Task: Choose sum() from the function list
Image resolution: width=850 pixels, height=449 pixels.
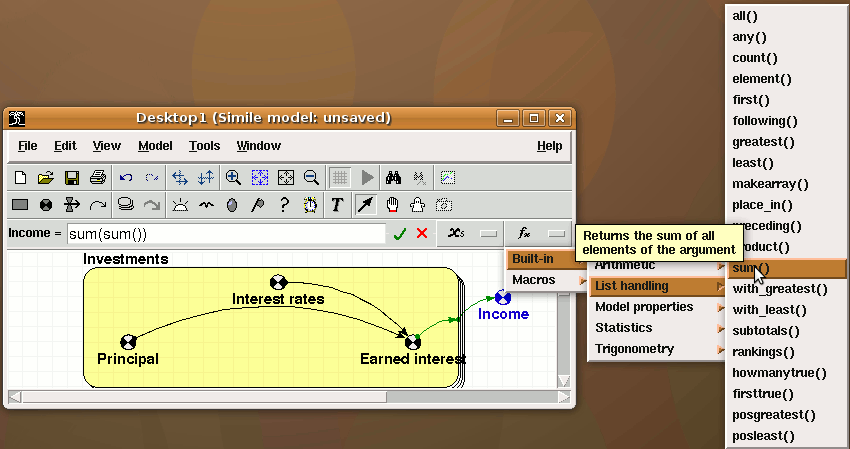Action: click(x=787, y=268)
